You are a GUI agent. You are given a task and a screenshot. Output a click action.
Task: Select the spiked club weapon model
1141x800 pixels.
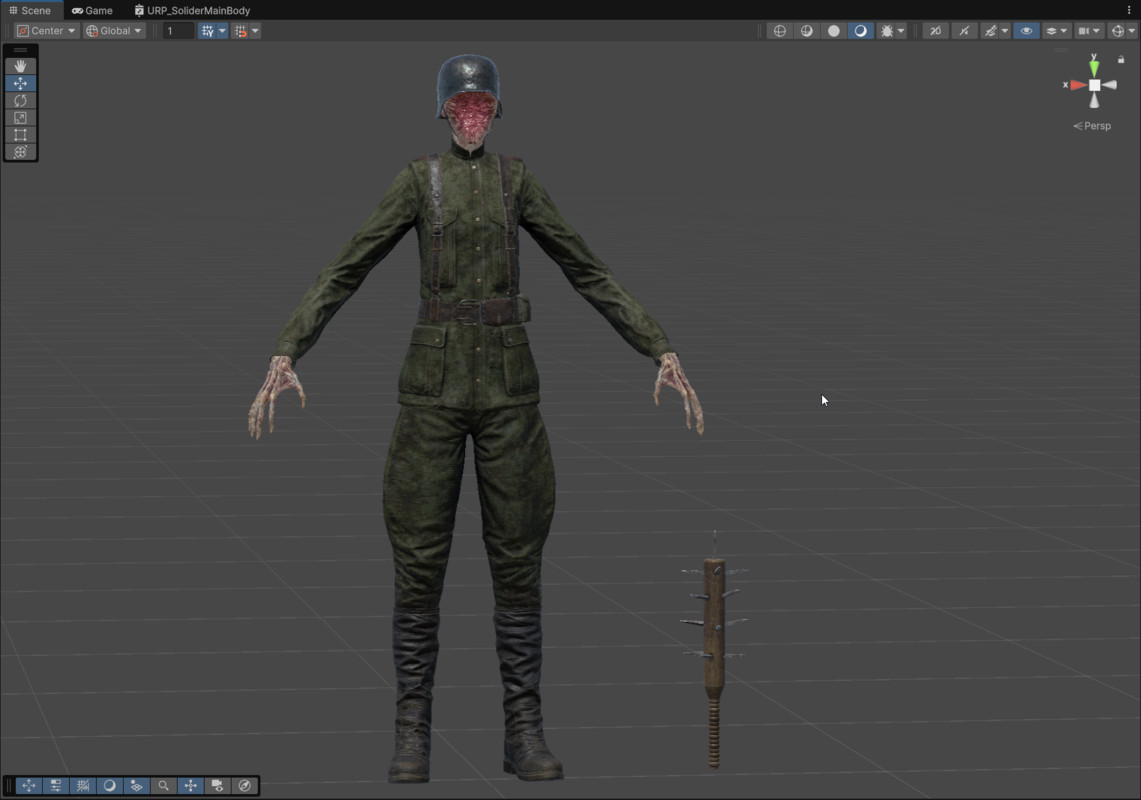point(714,652)
